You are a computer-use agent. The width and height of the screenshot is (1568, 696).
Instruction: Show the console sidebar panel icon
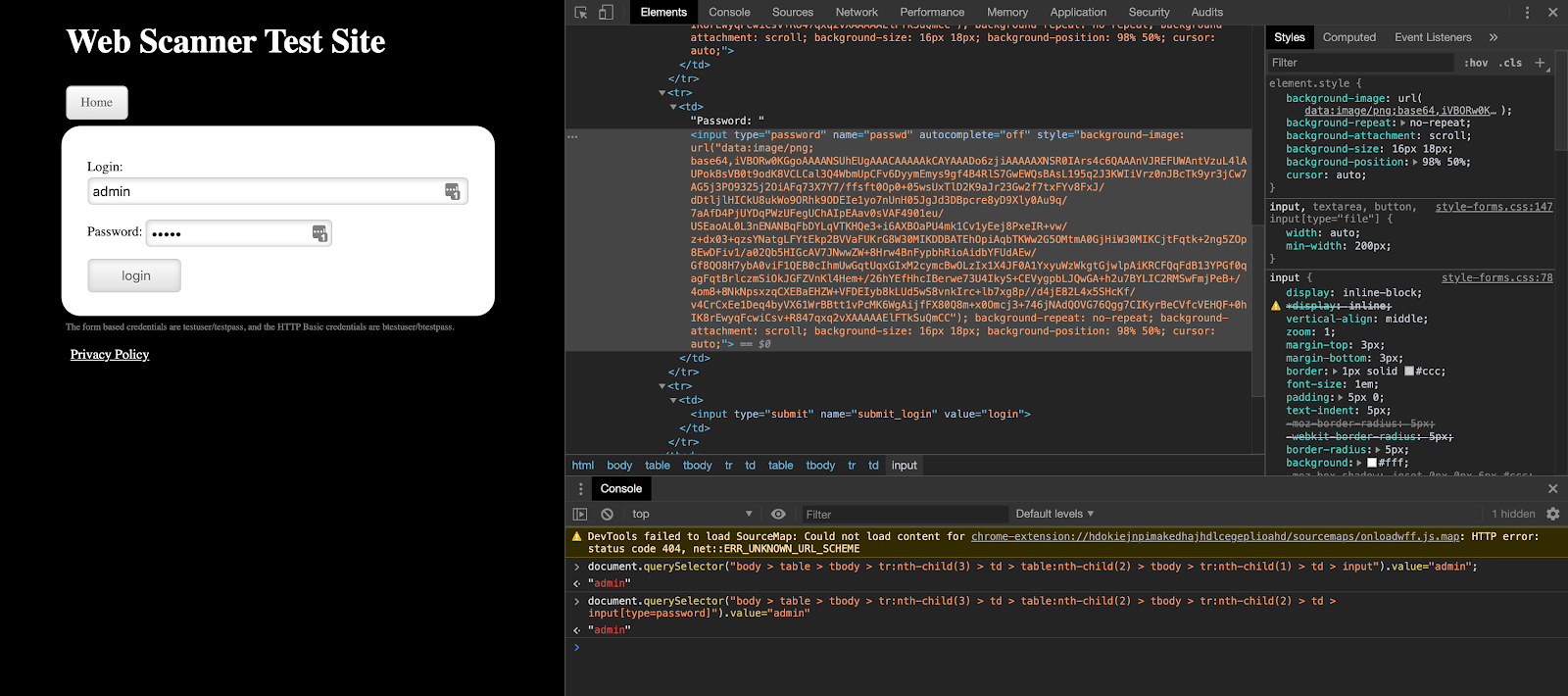coord(580,515)
